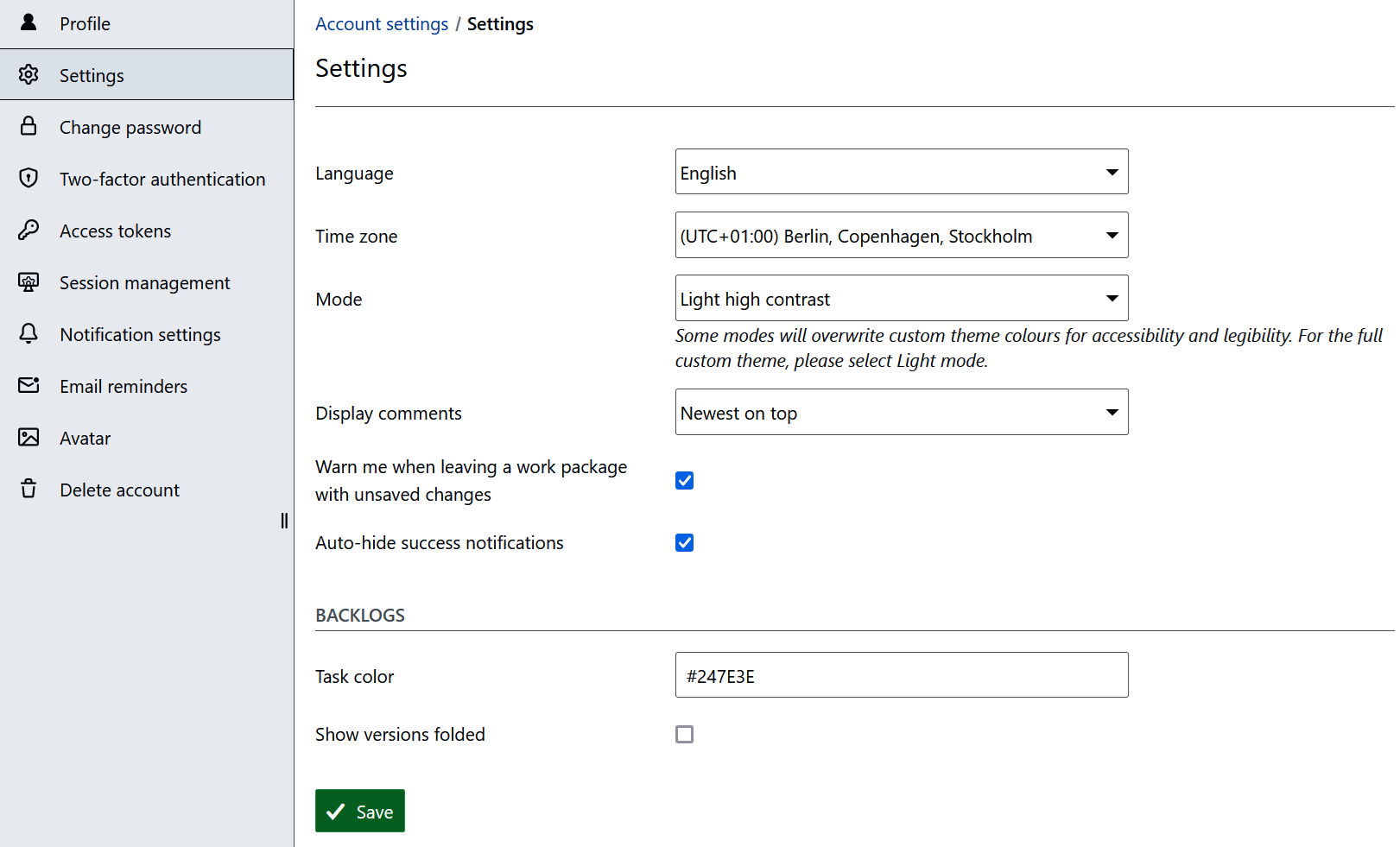Follow the Account settings breadcrumb link
This screenshot has height=847, width=1400.
click(x=382, y=24)
